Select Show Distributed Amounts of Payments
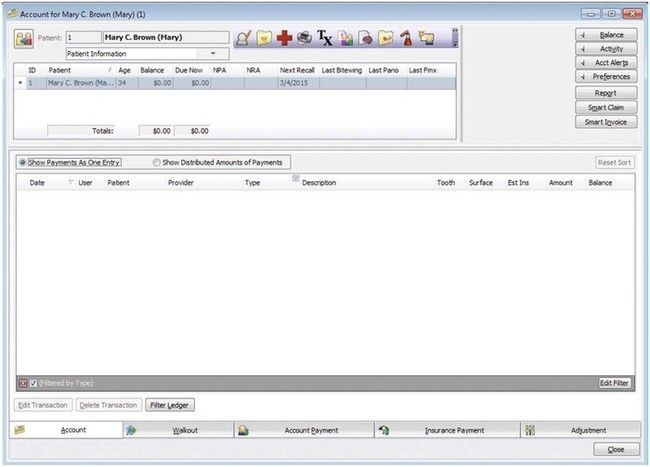This screenshot has width=650, height=467. (x=157, y=162)
